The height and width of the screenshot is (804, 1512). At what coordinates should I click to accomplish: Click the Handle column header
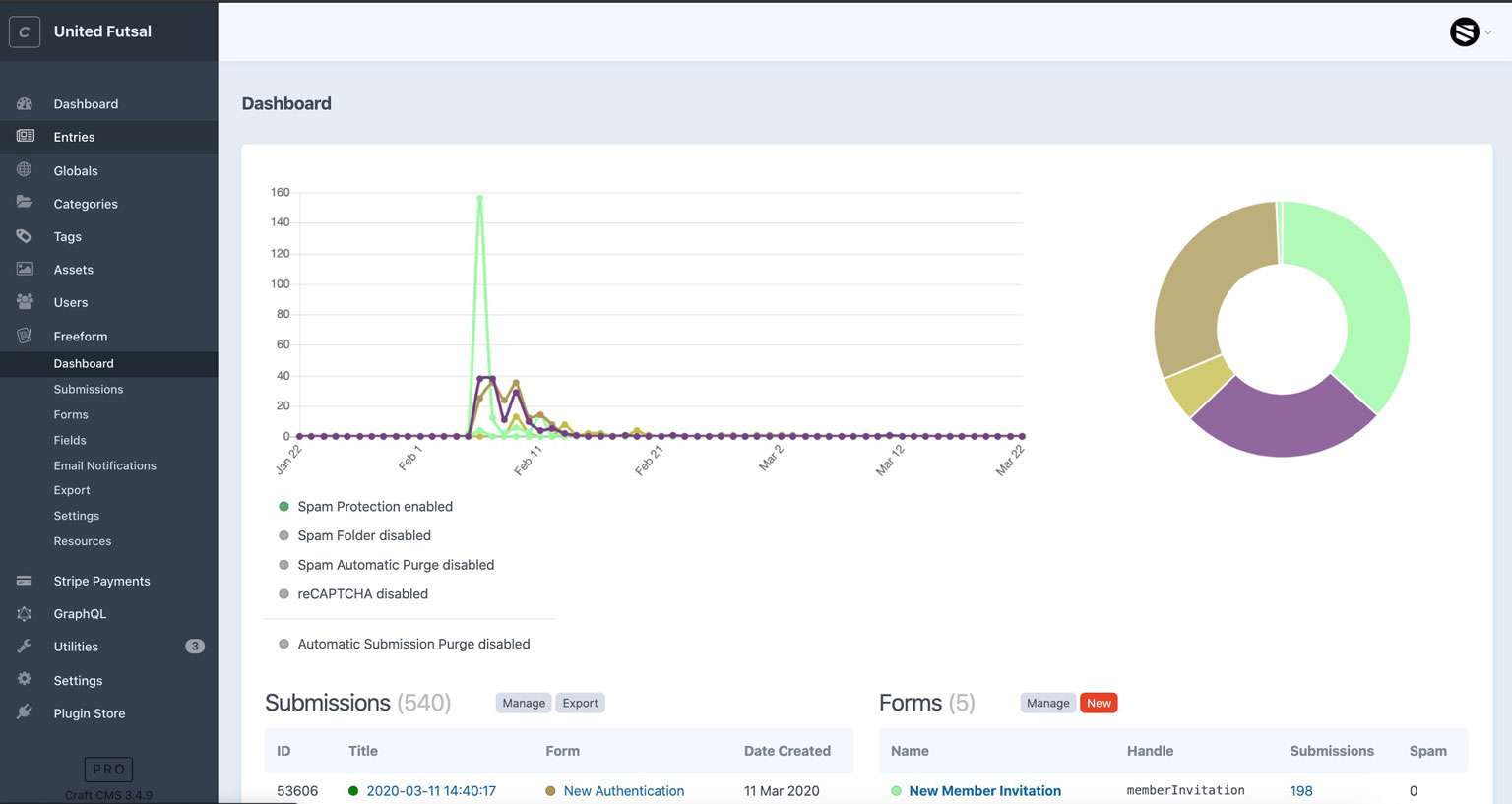click(x=1150, y=751)
